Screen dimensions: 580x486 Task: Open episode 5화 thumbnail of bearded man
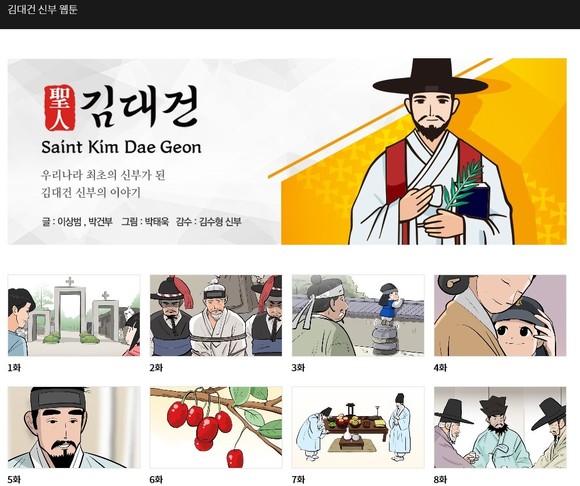click(74, 428)
